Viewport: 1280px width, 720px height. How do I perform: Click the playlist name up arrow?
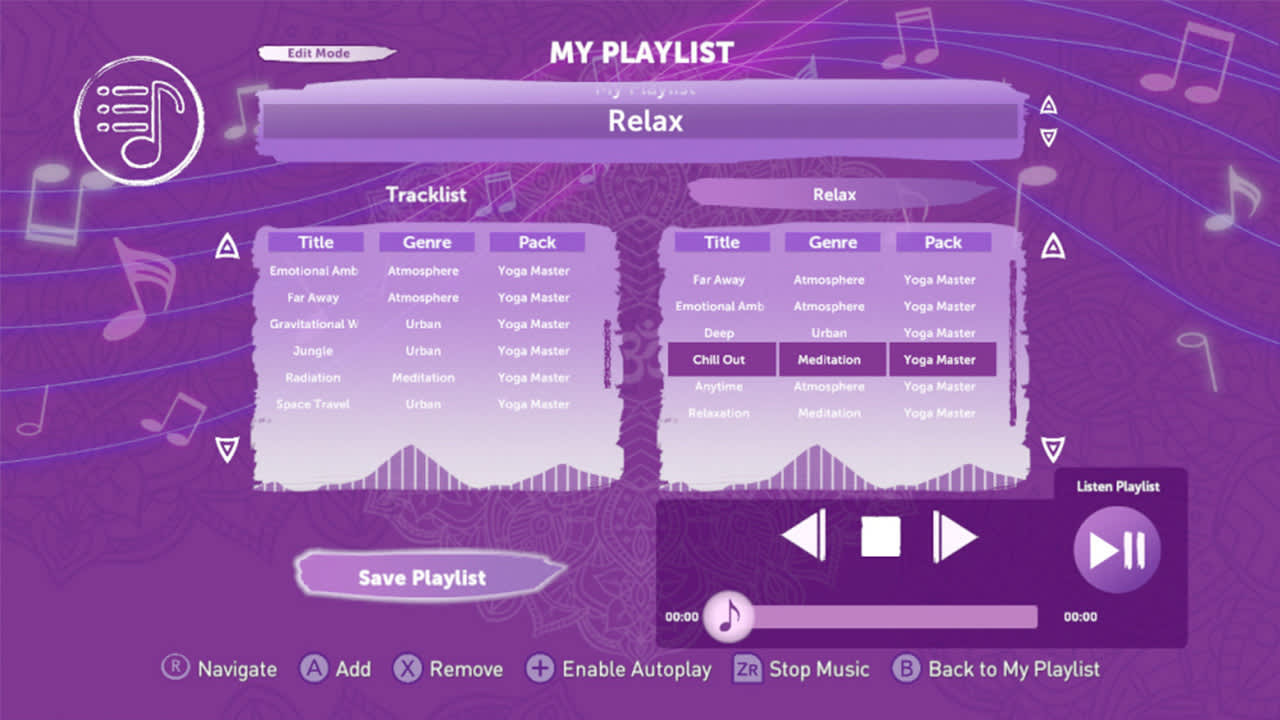point(1048,105)
